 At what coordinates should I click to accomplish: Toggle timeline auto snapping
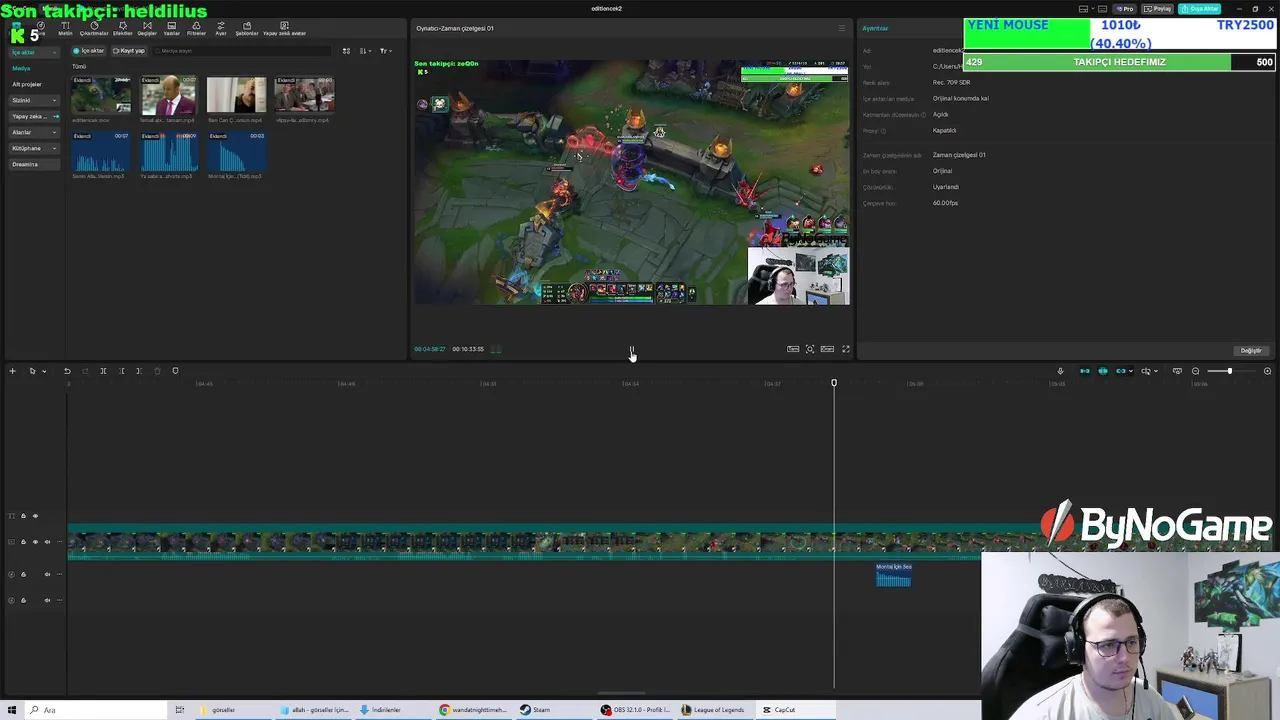(x=1103, y=371)
